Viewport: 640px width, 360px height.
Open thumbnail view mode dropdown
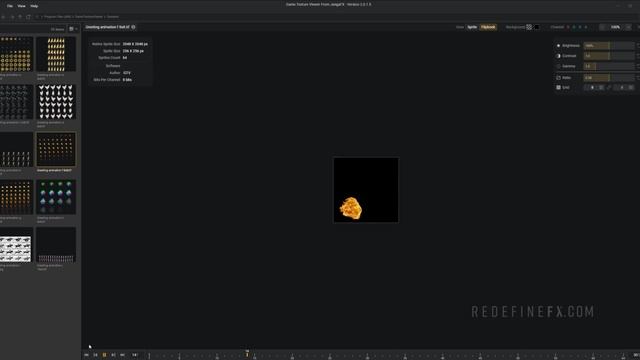[73, 29]
